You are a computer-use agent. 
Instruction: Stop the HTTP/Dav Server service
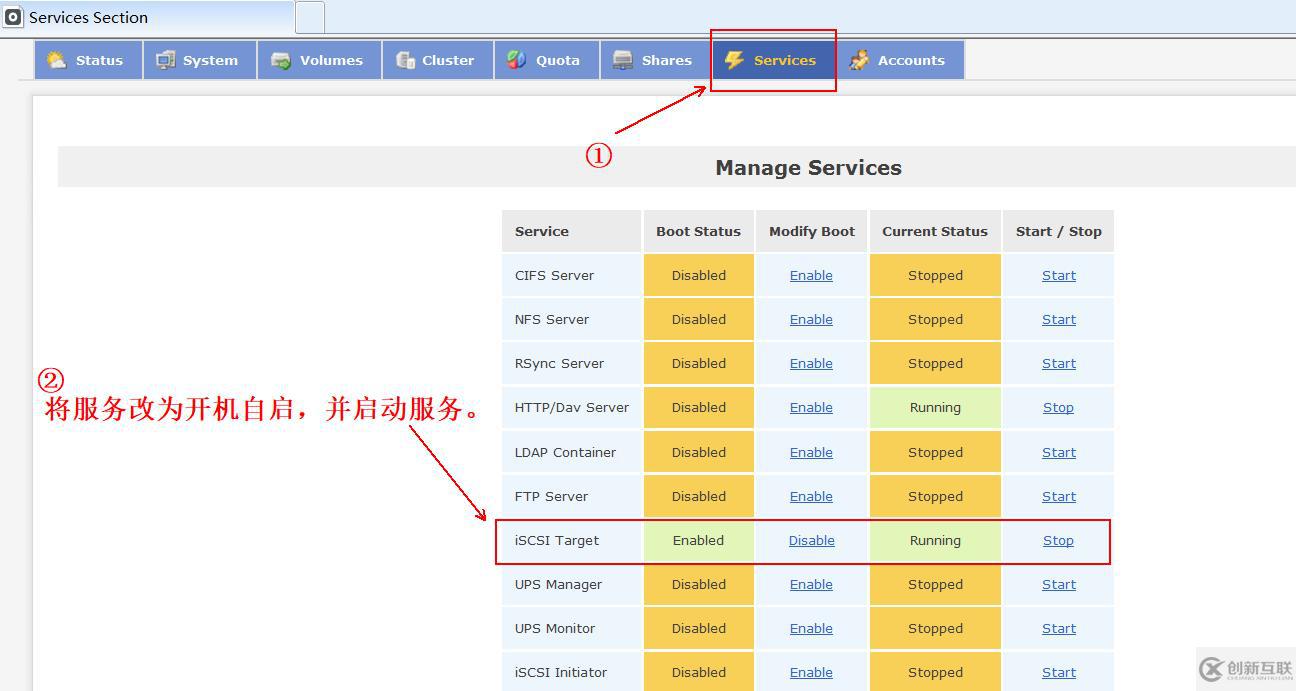click(1058, 408)
